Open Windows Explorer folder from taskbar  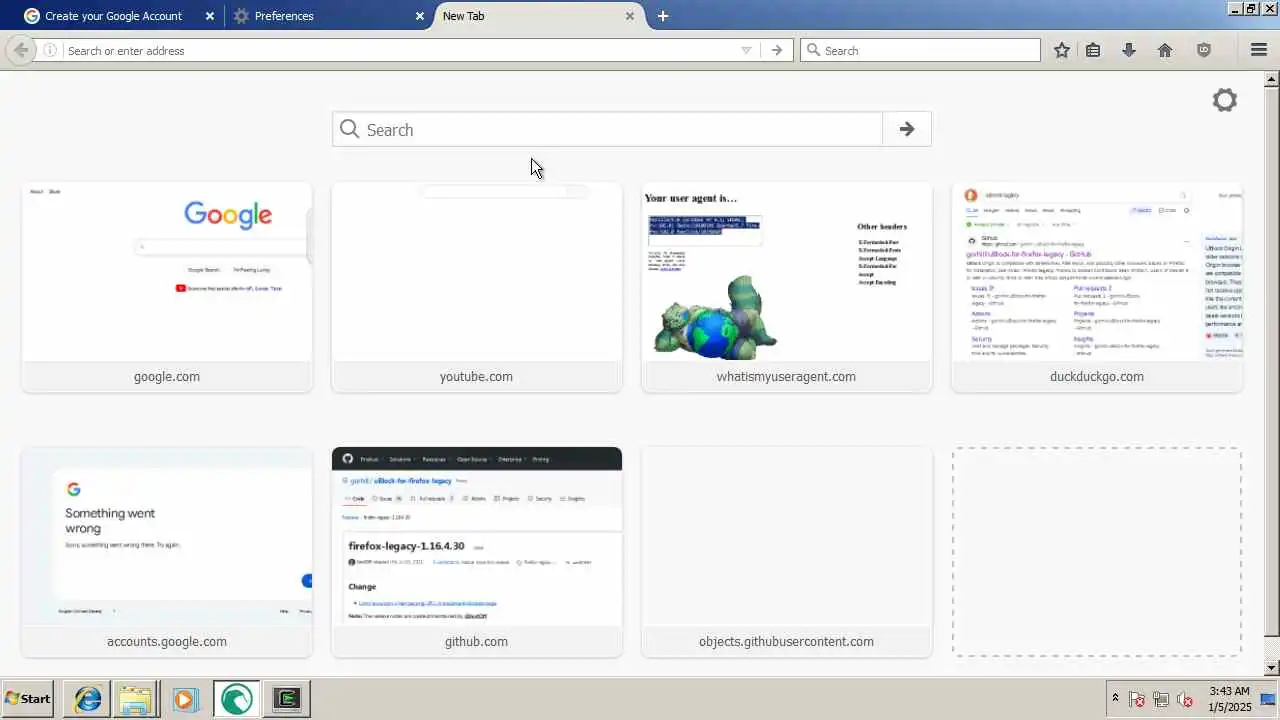(136, 699)
